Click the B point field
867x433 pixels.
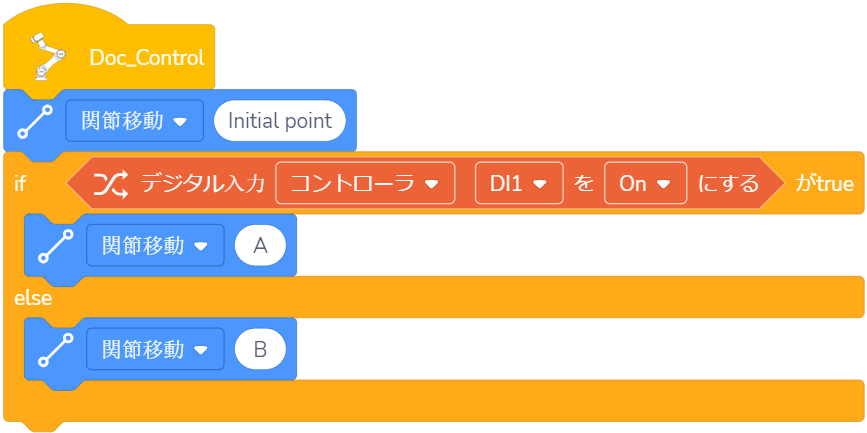[260, 350]
